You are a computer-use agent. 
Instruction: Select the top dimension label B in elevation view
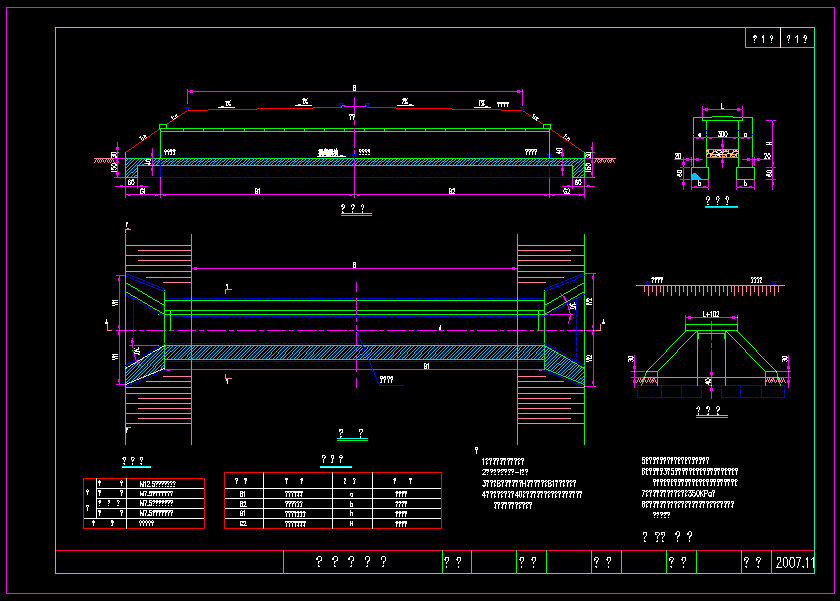coord(354,88)
